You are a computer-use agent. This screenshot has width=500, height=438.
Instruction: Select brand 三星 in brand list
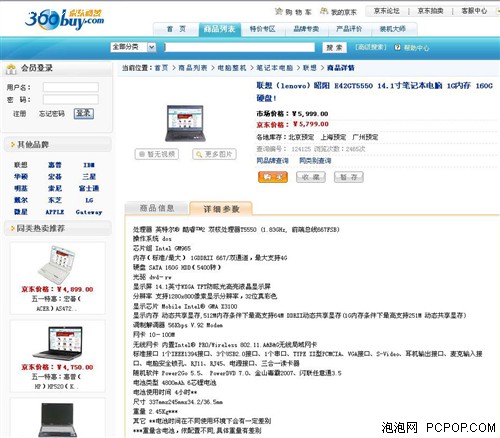[89, 177]
